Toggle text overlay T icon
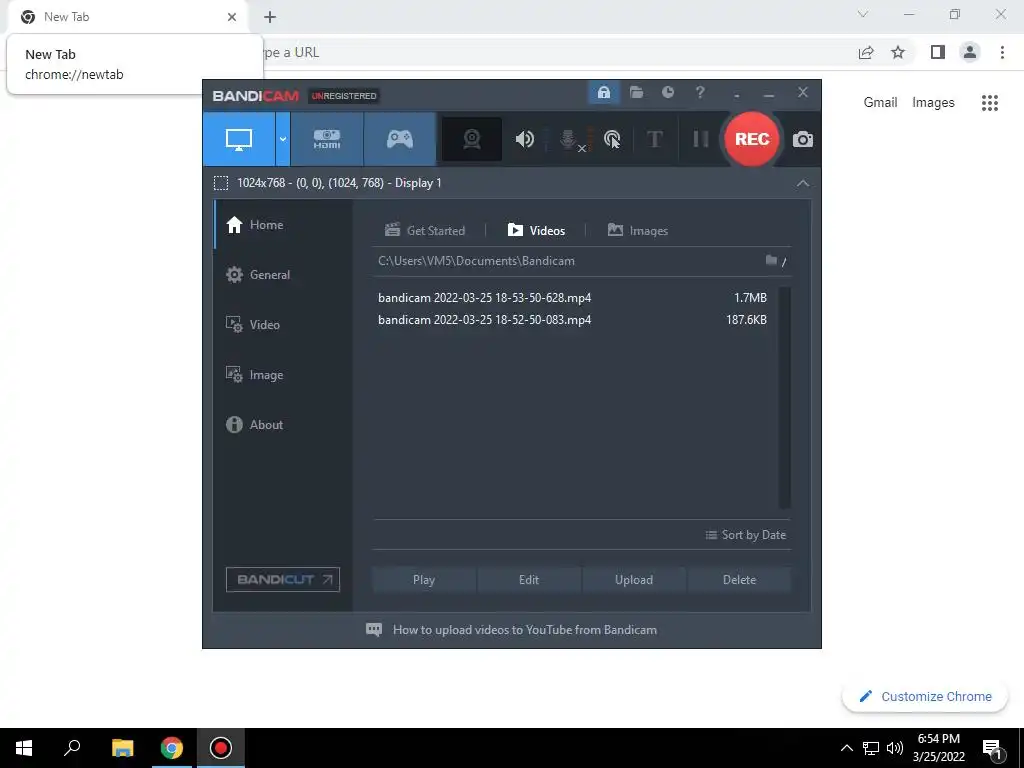 click(x=654, y=139)
